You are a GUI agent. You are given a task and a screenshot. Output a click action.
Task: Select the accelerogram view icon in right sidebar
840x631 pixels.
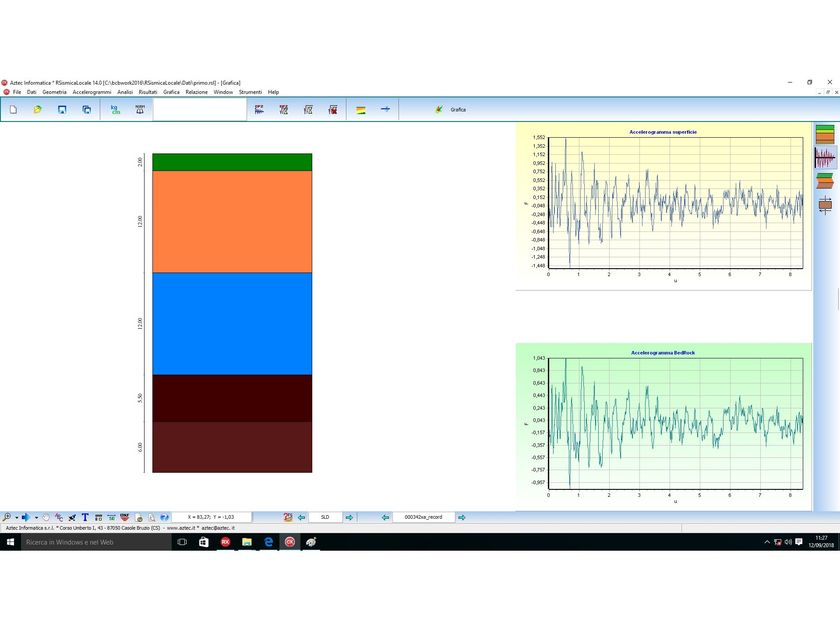click(825, 158)
